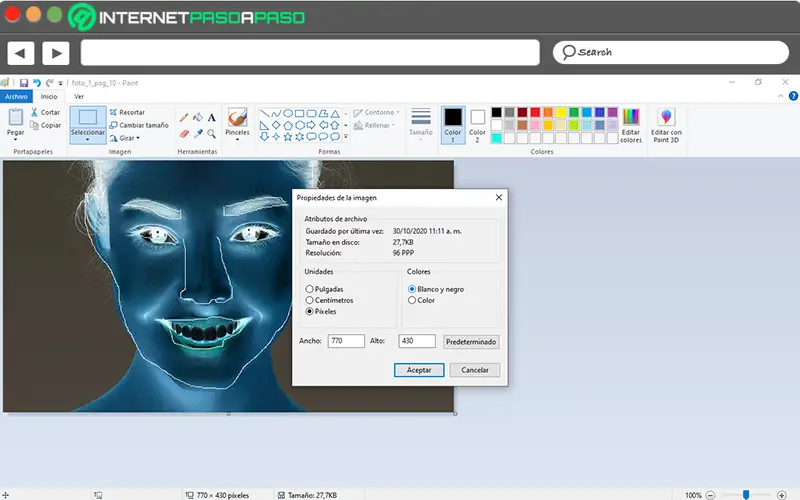Screen dimensions: 800x500
Task: Click the Recortar crop icon
Action: (114, 112)
